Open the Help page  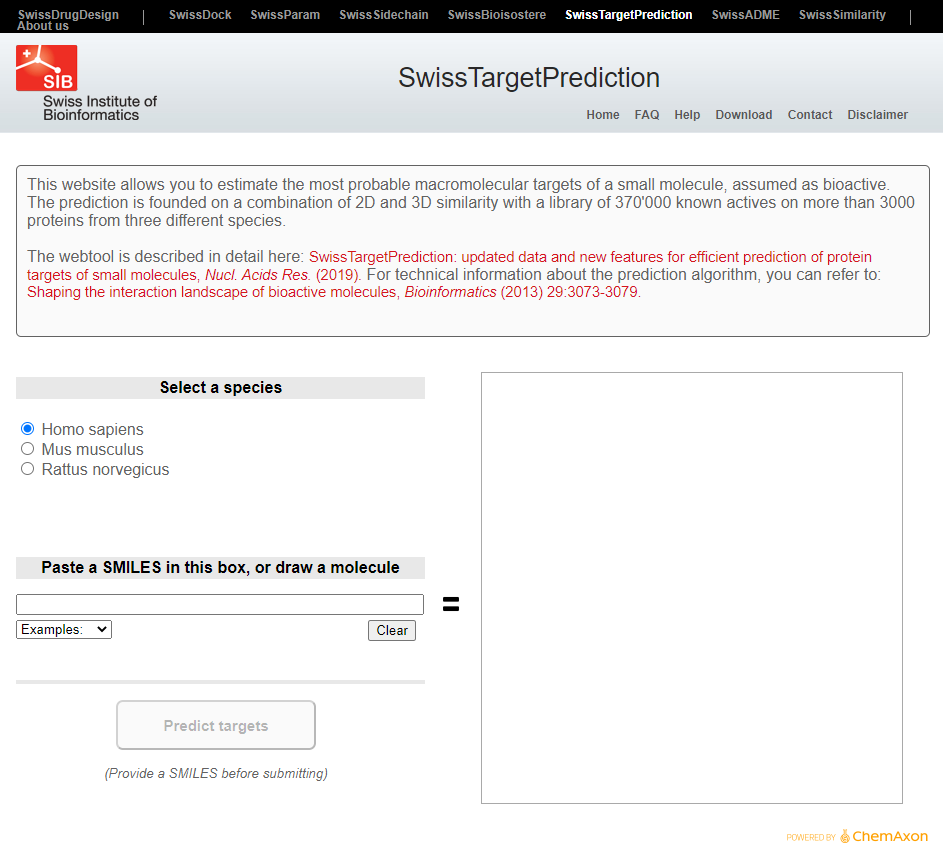pos(687,114)
